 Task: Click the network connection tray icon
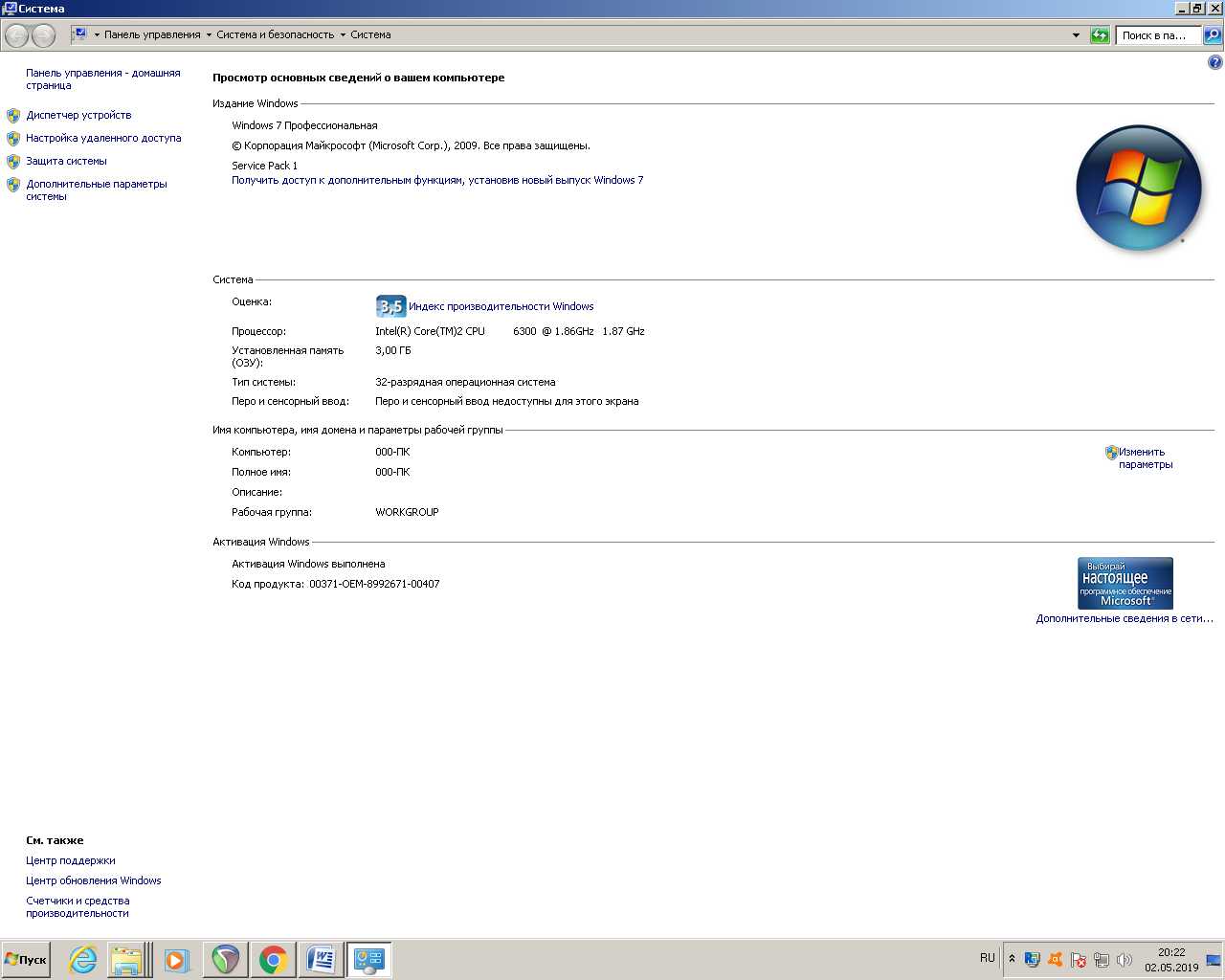pyautogui.click(x=1102, y=959)
